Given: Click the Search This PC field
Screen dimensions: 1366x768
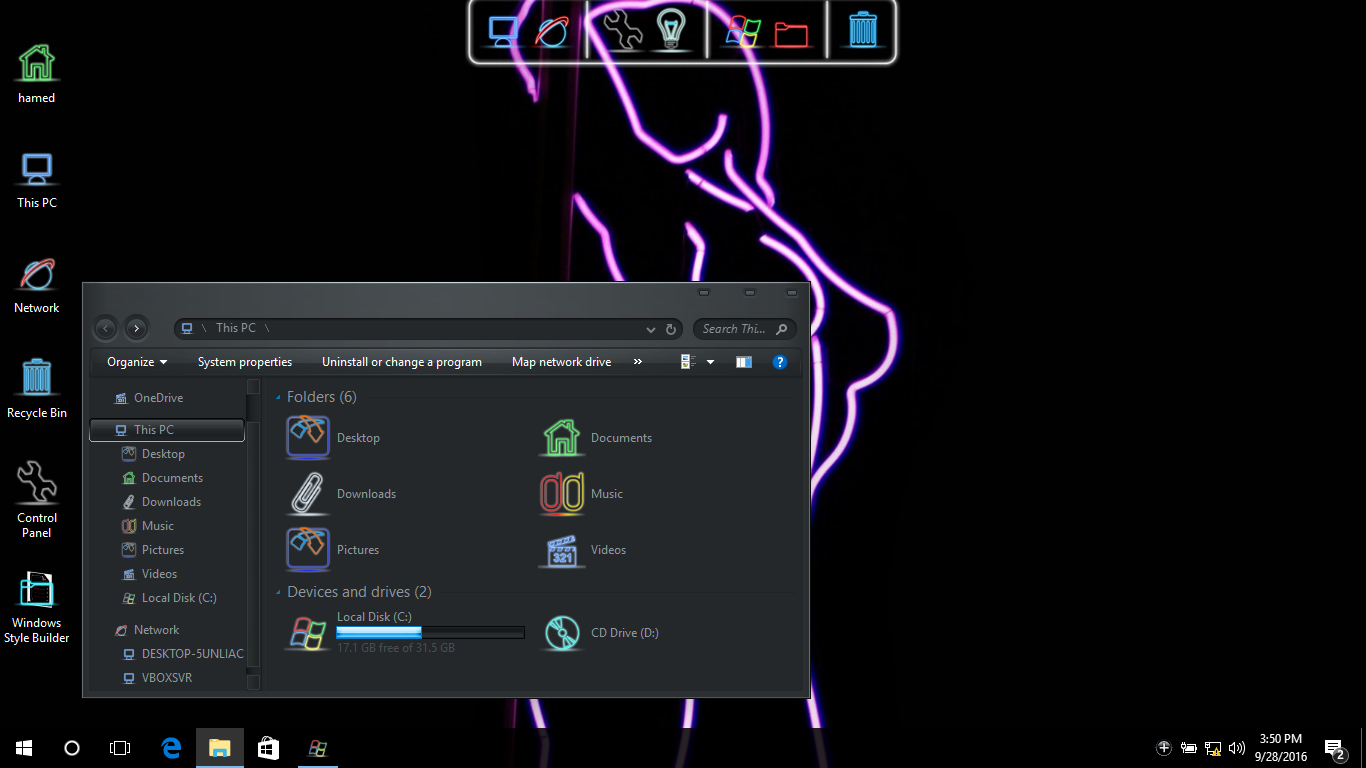Looking at the screenshot, I should pyautogui.click(x=735, y=329).
